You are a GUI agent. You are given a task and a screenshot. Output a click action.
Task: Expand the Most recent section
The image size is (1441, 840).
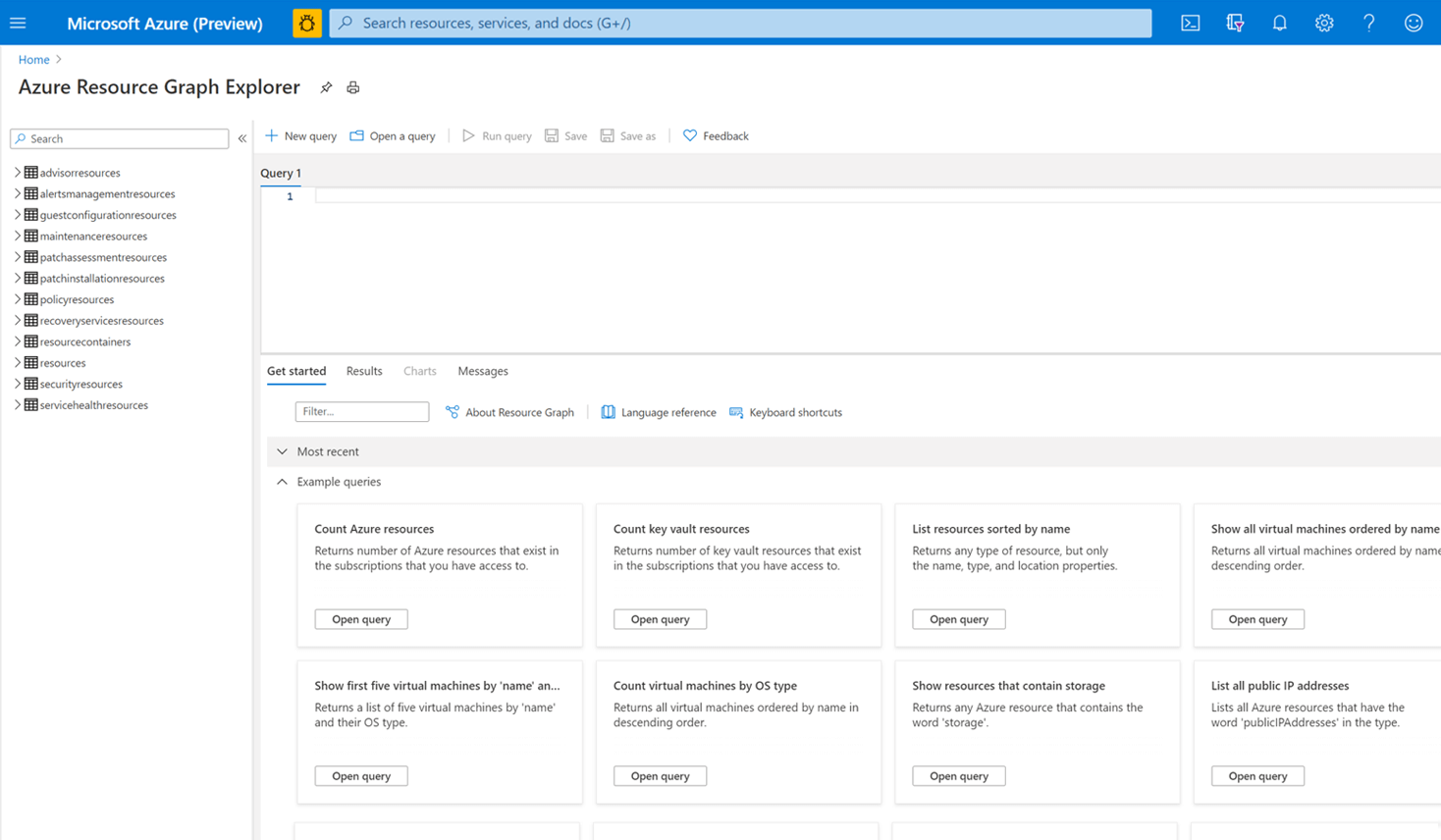(x=283, y=451)
